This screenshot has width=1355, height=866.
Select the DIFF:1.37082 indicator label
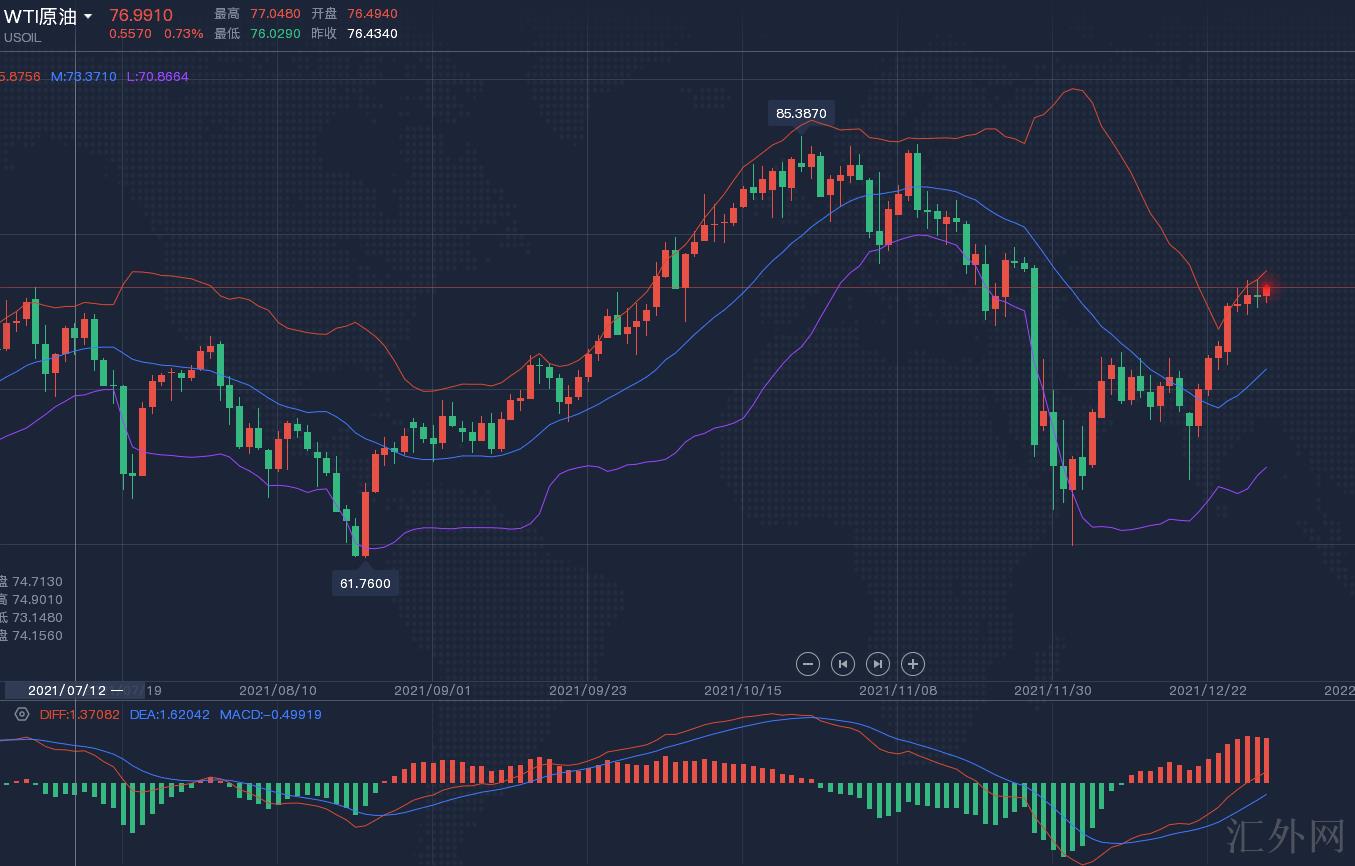point(79,715)
